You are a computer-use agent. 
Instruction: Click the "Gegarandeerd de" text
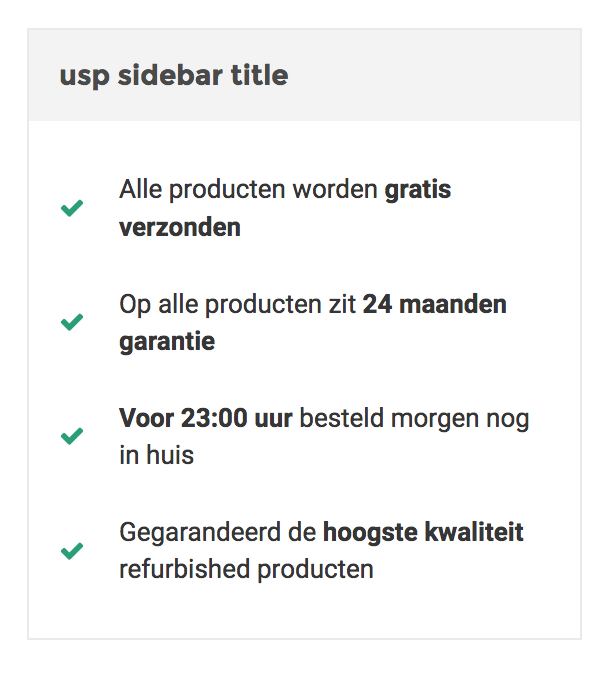(218, 533)
